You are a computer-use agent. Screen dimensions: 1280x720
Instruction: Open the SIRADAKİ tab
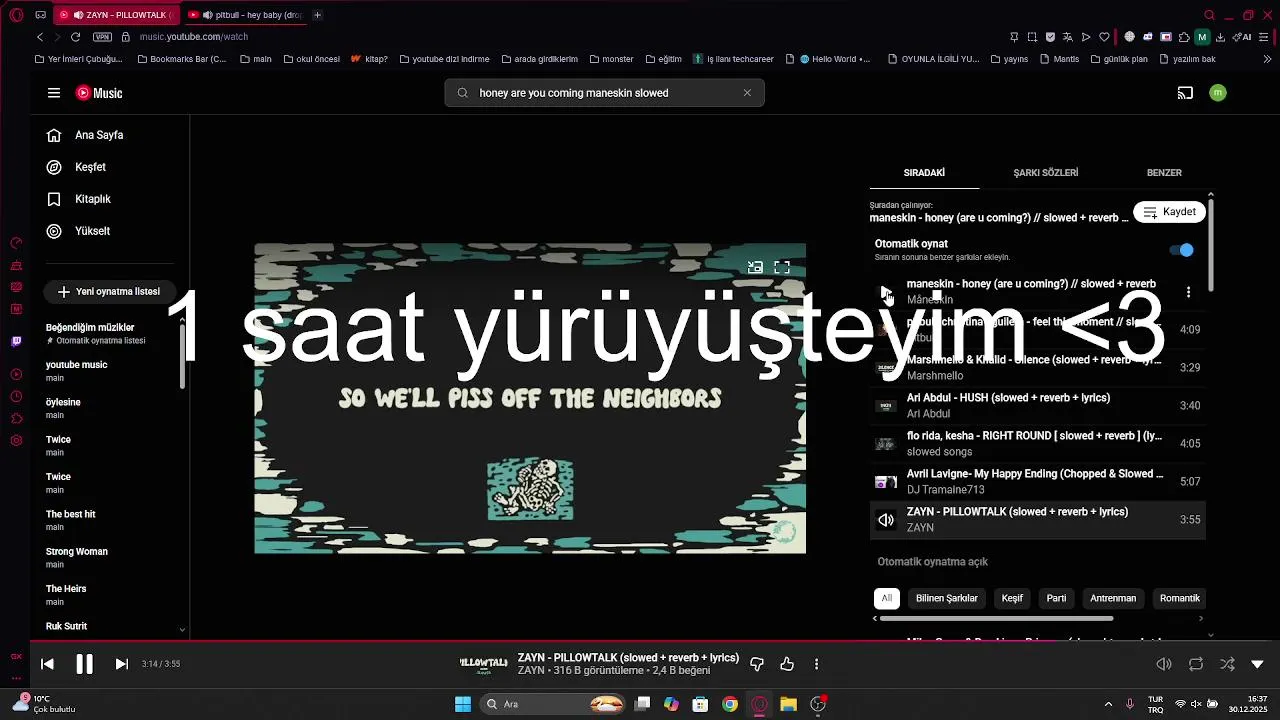click(x=924, y=173)
